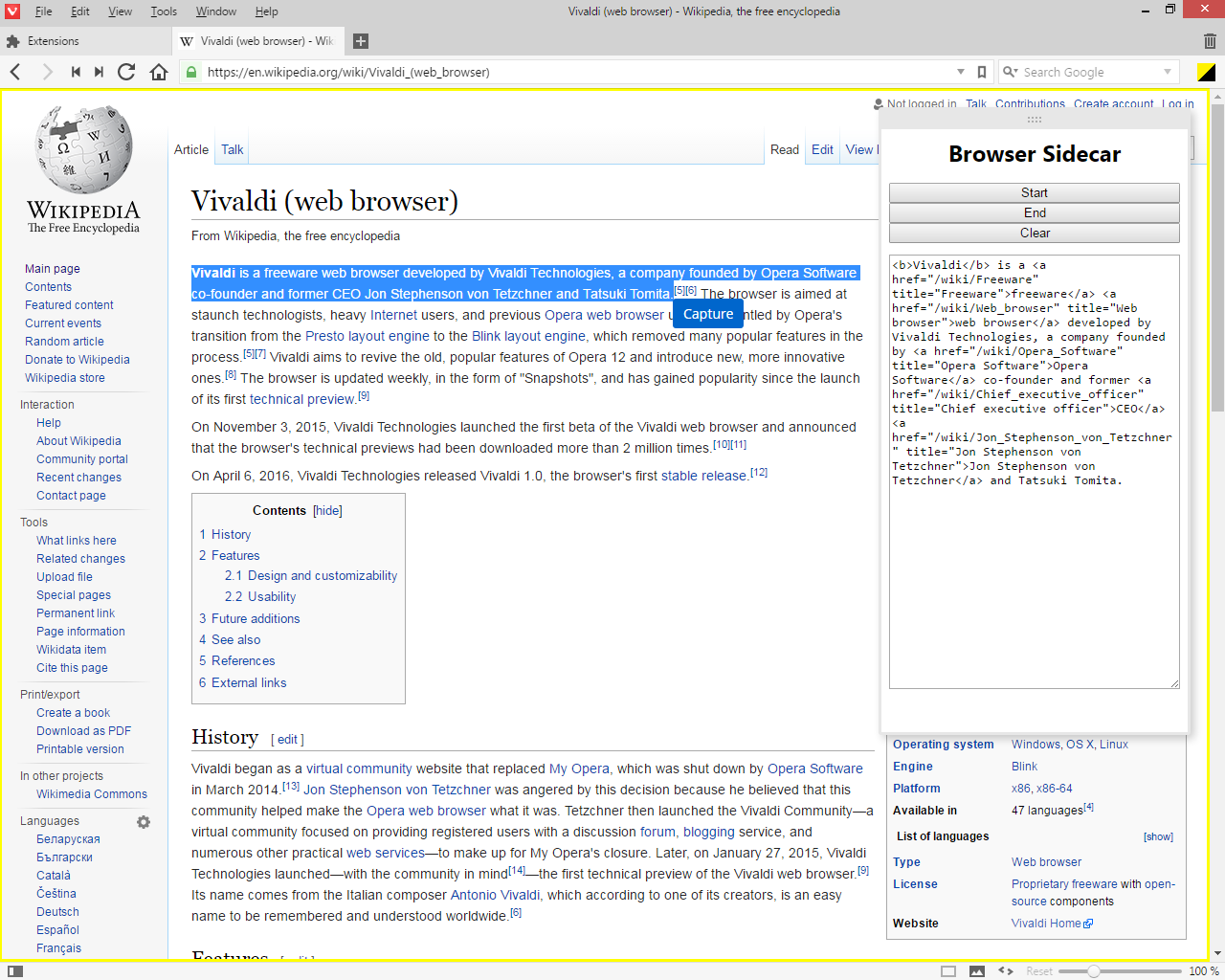Image resolution: width=1225 pixels, height=980 pixels.
Task: Click the End button in Browser Sidecar
Action: point(1035,212)
